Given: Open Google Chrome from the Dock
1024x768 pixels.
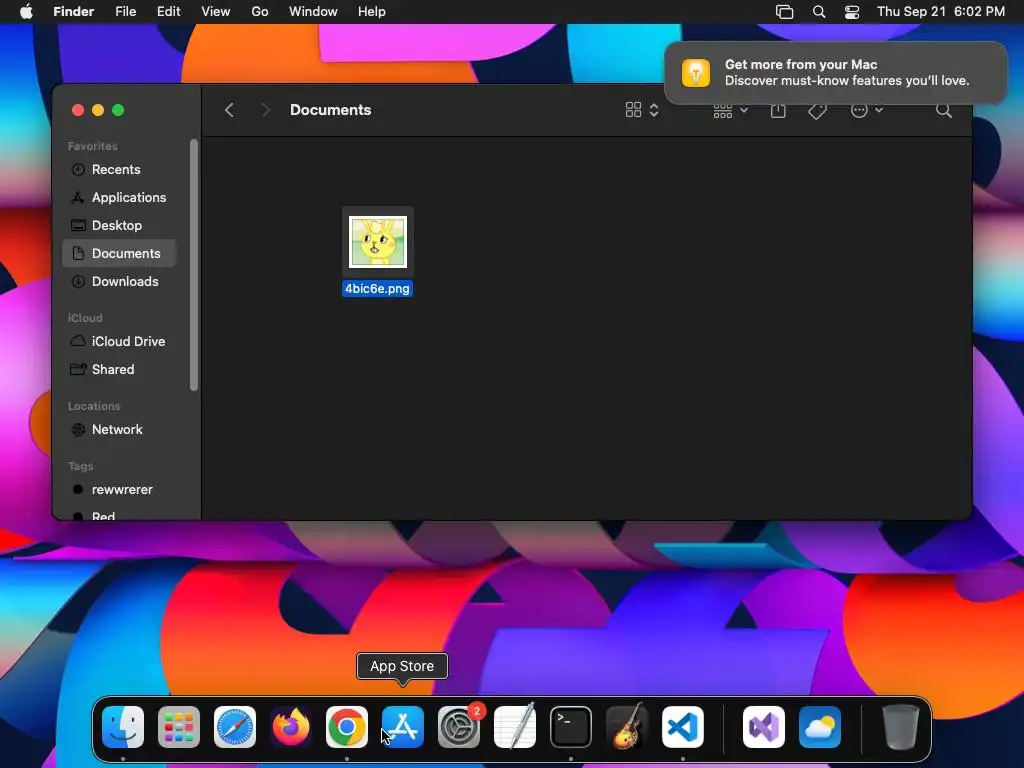Looking at the screenshot, I should tap(347, 727).
